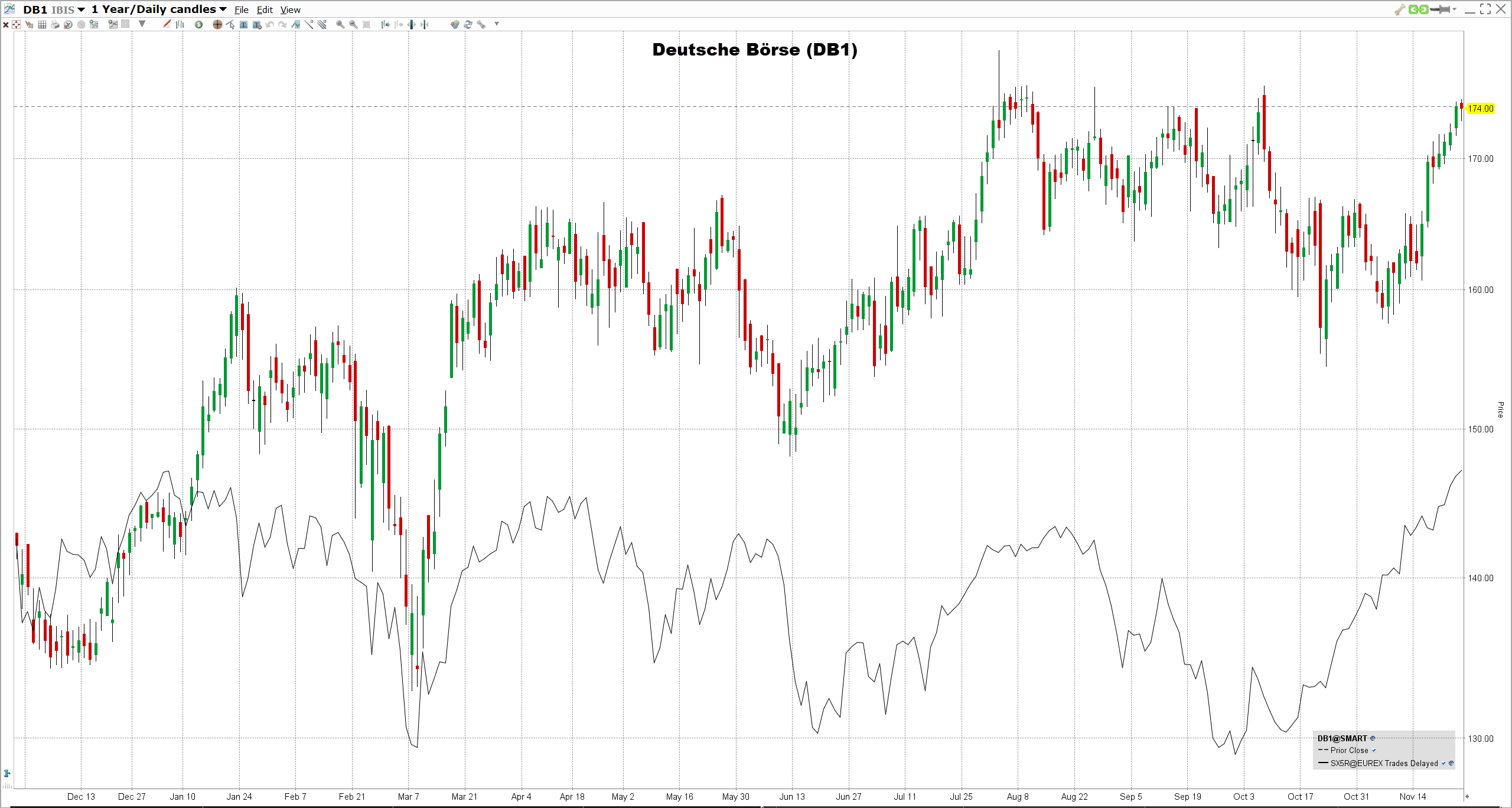Click the beige wrench configure icon in title bar
The width and height of the screenshot is (1512, 808).
1399,9
